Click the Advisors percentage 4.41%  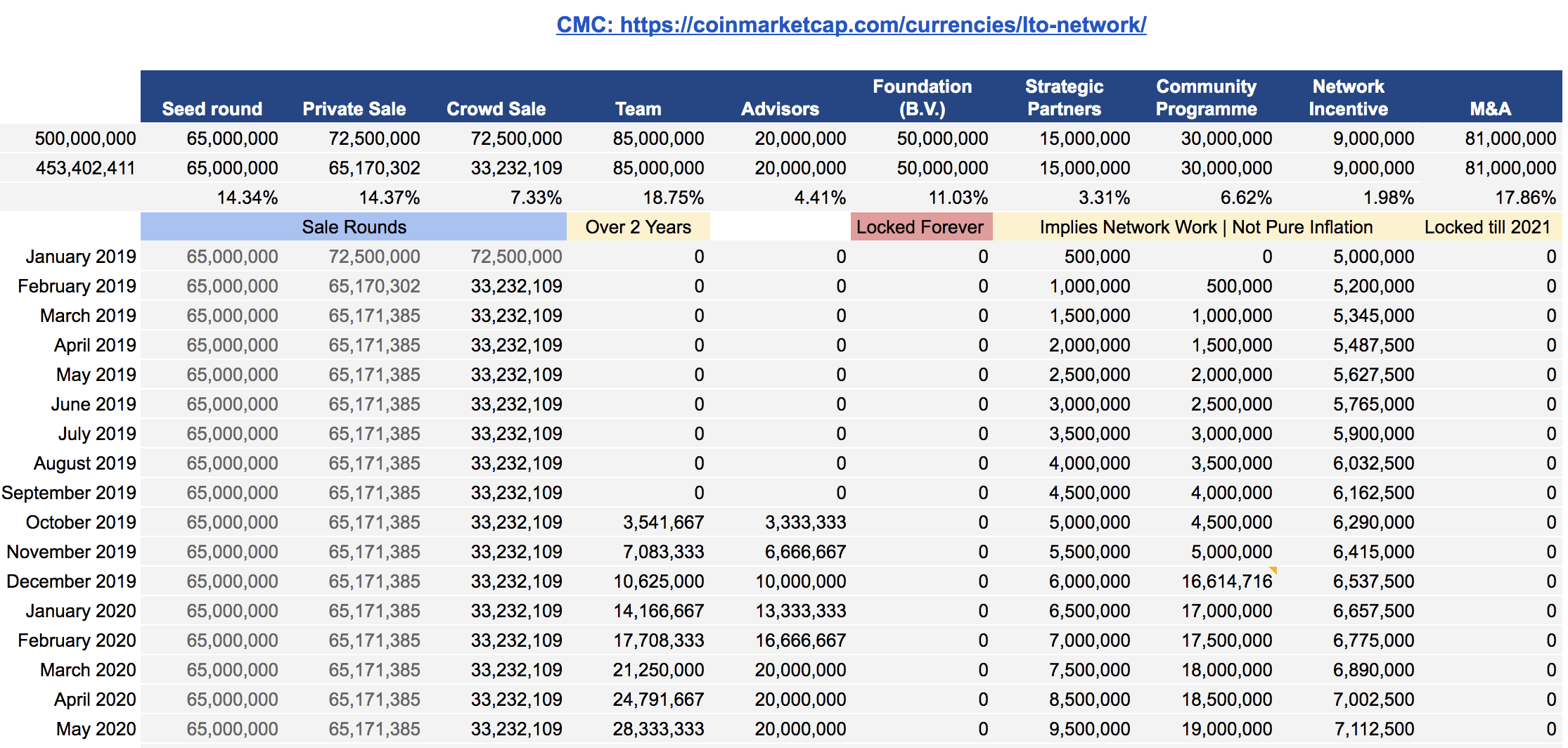pyautogui.click(x=821, y=198)
